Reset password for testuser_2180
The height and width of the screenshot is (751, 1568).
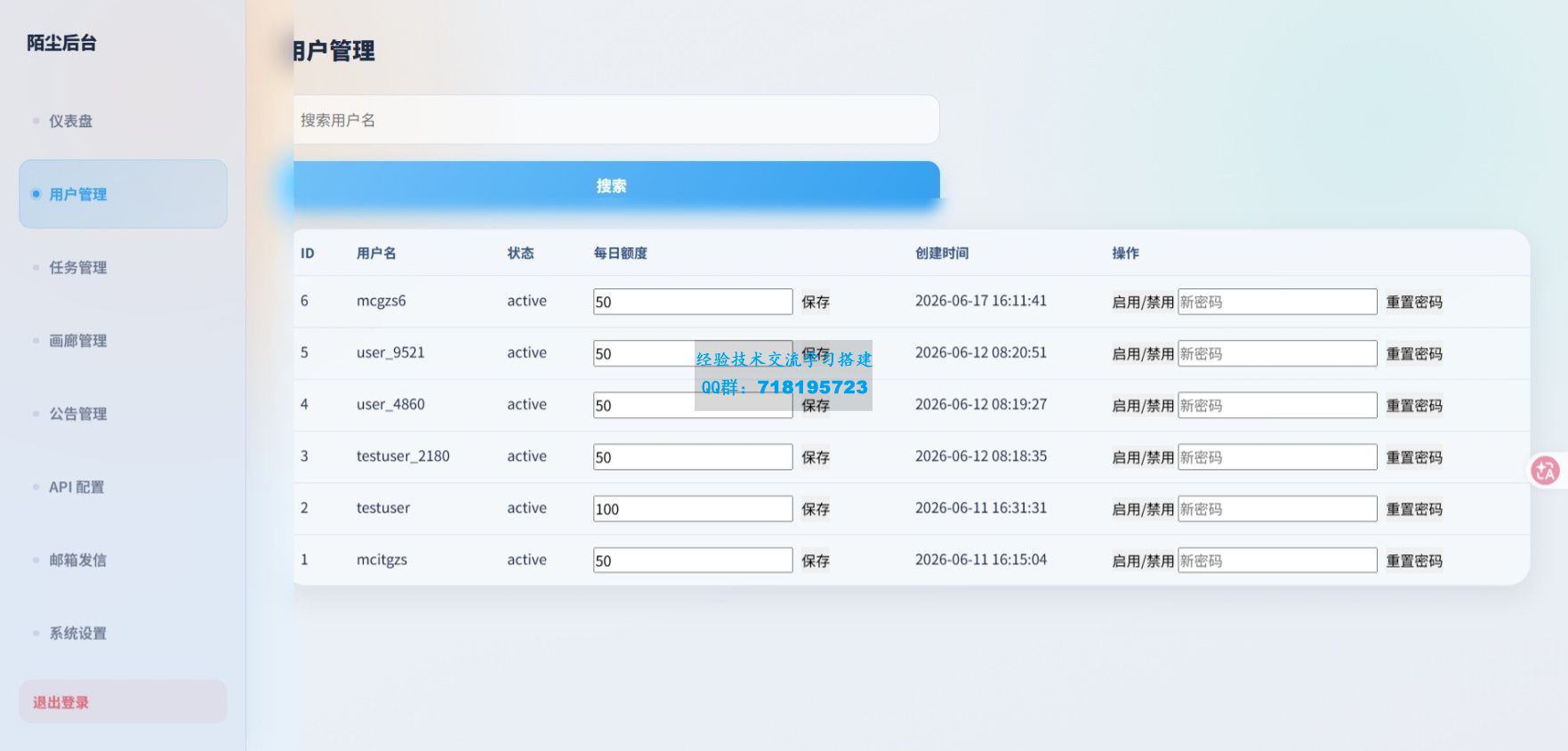pyautogui.click(x=1414, y=457)
